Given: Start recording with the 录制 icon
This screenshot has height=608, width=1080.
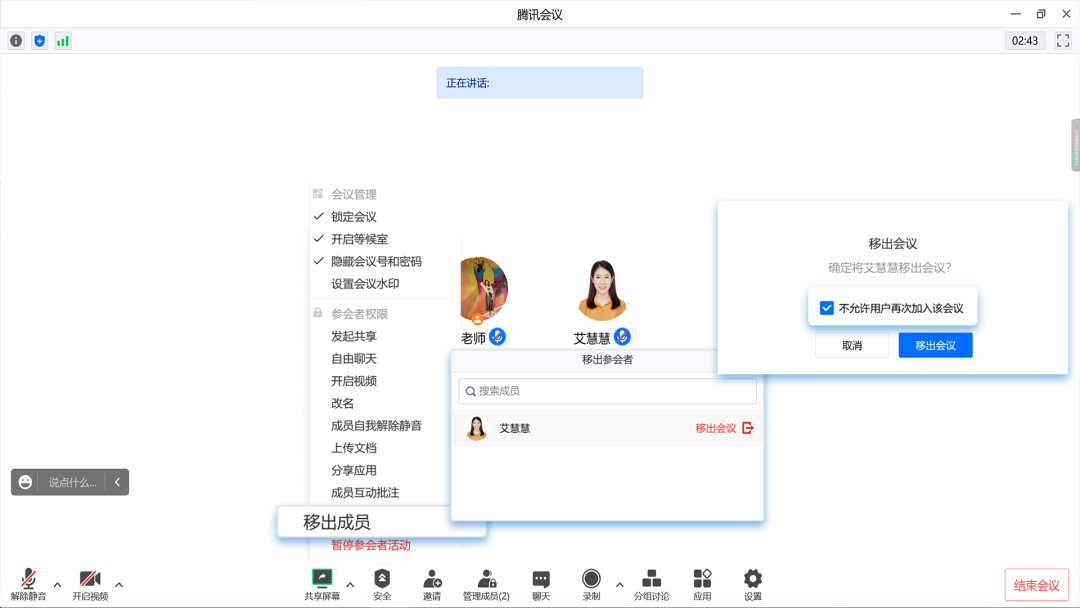Looking at the screenshot, I should [x=591, y=580].
